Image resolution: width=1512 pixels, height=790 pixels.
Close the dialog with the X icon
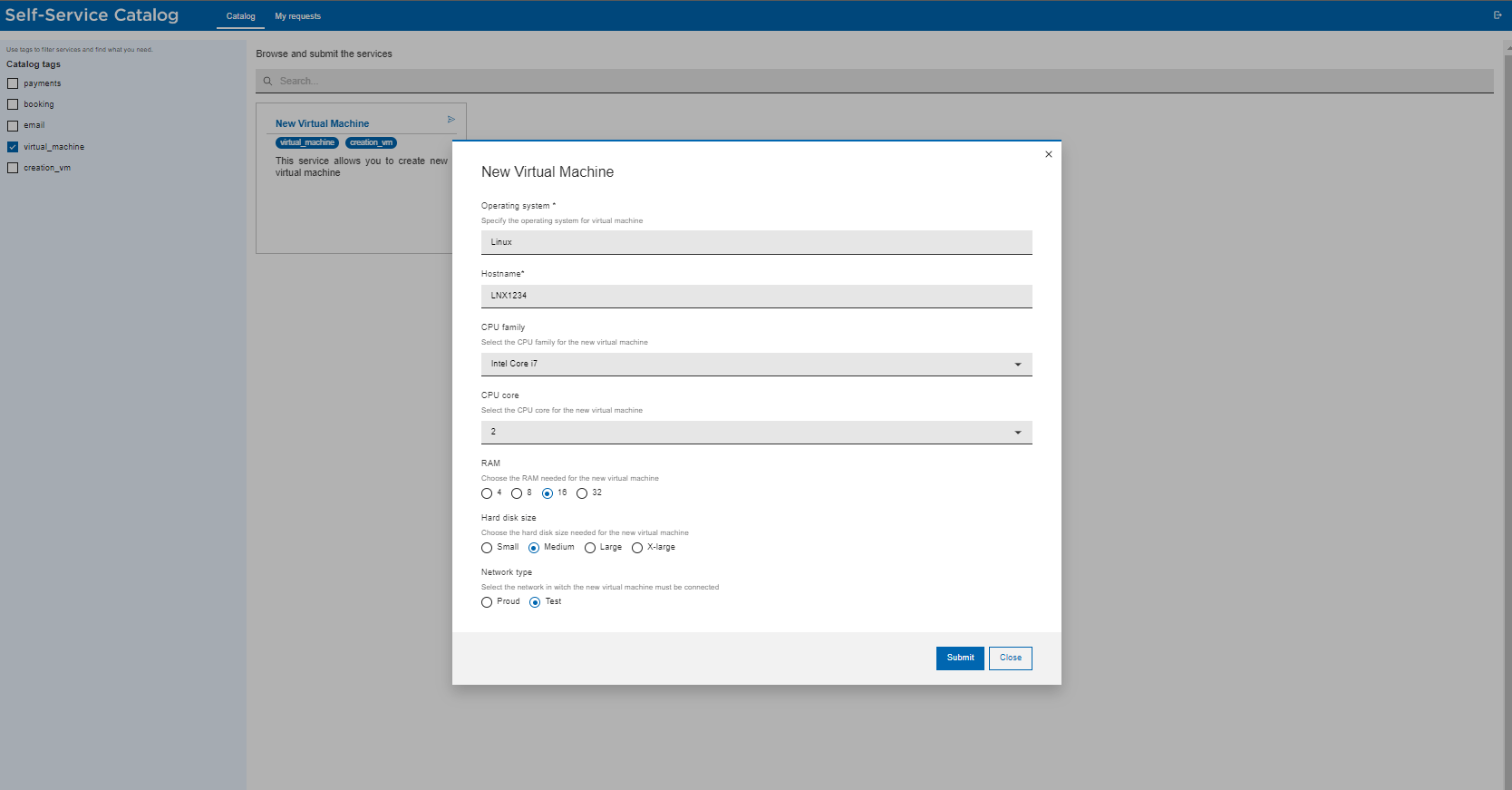coord(1048,154)
